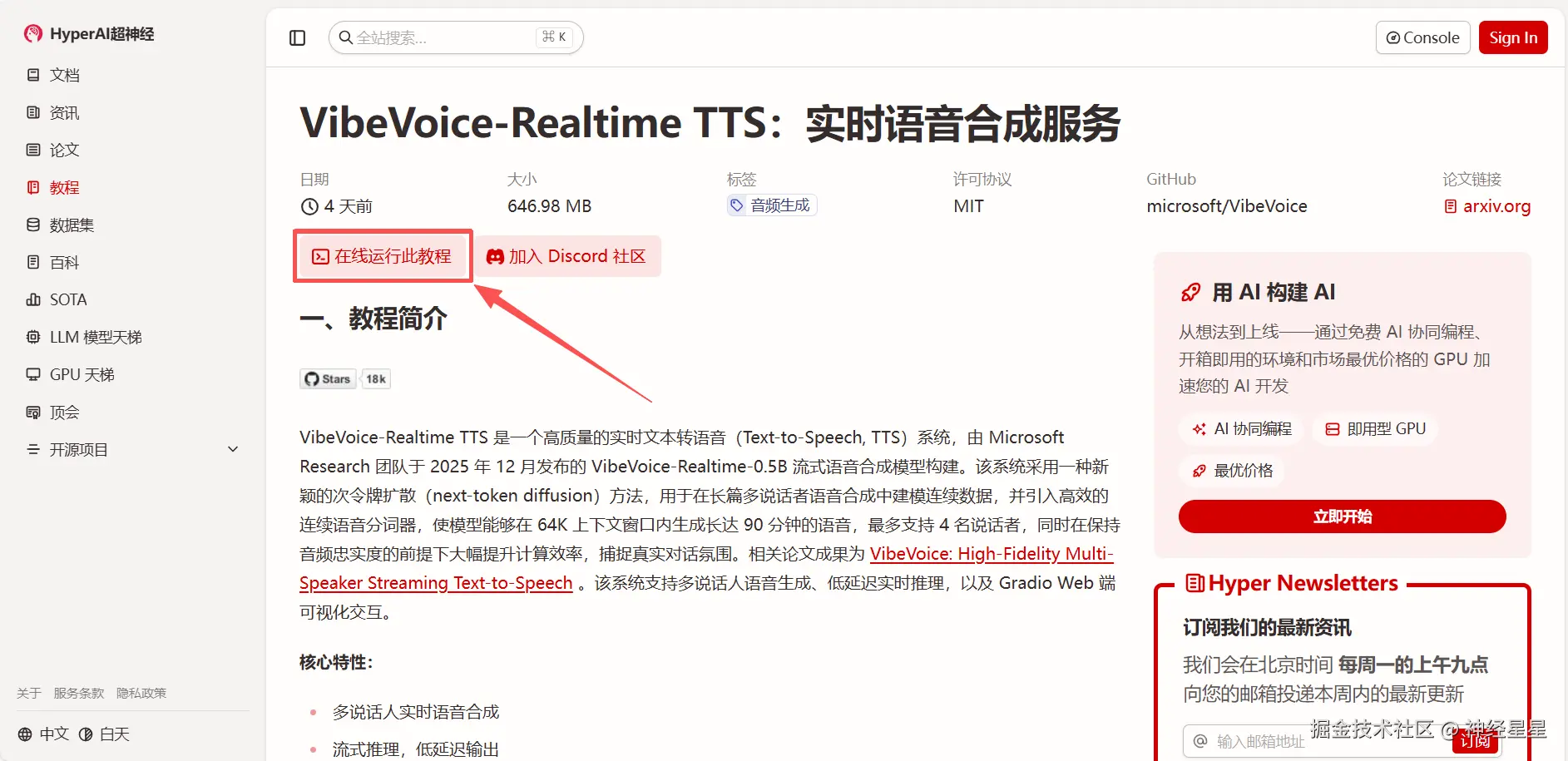Click the rocket icon beside 用 AI 构建 AI
1568x761 pixels.
pyautogui.click(x=1191, y=293)
